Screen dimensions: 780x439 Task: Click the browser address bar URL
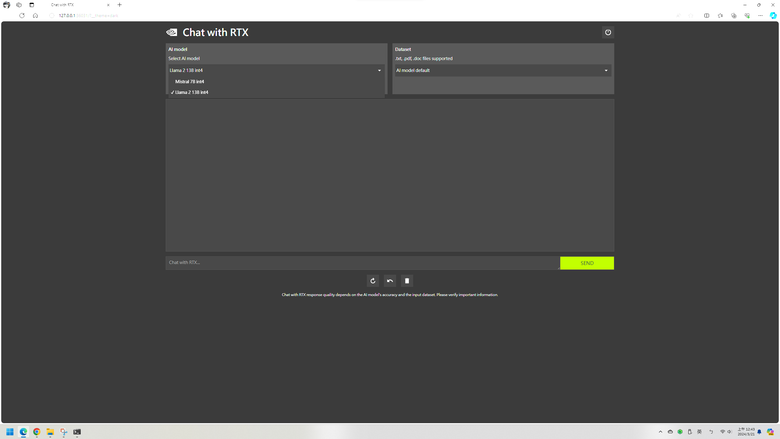[88, 15]
